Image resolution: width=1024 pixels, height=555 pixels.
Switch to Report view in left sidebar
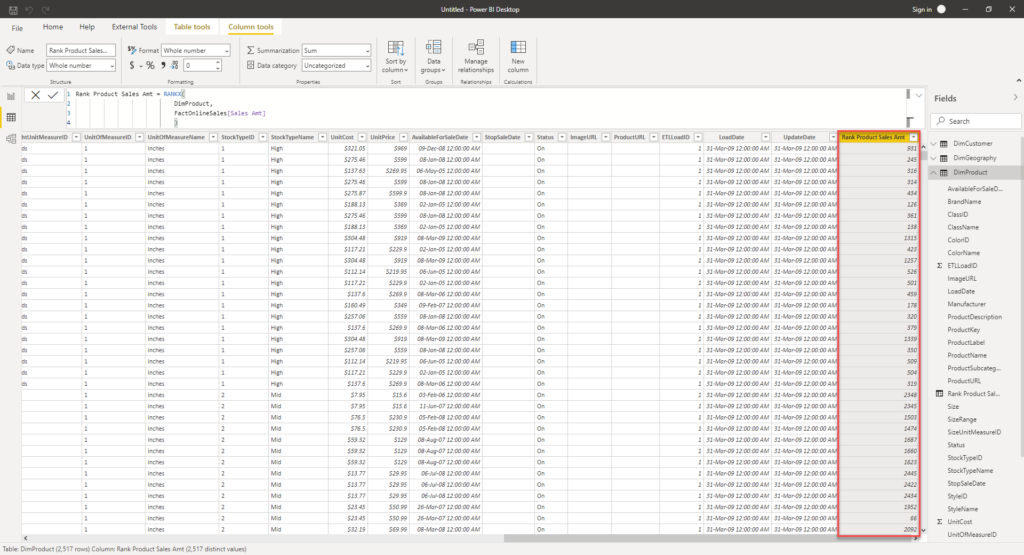10,96
